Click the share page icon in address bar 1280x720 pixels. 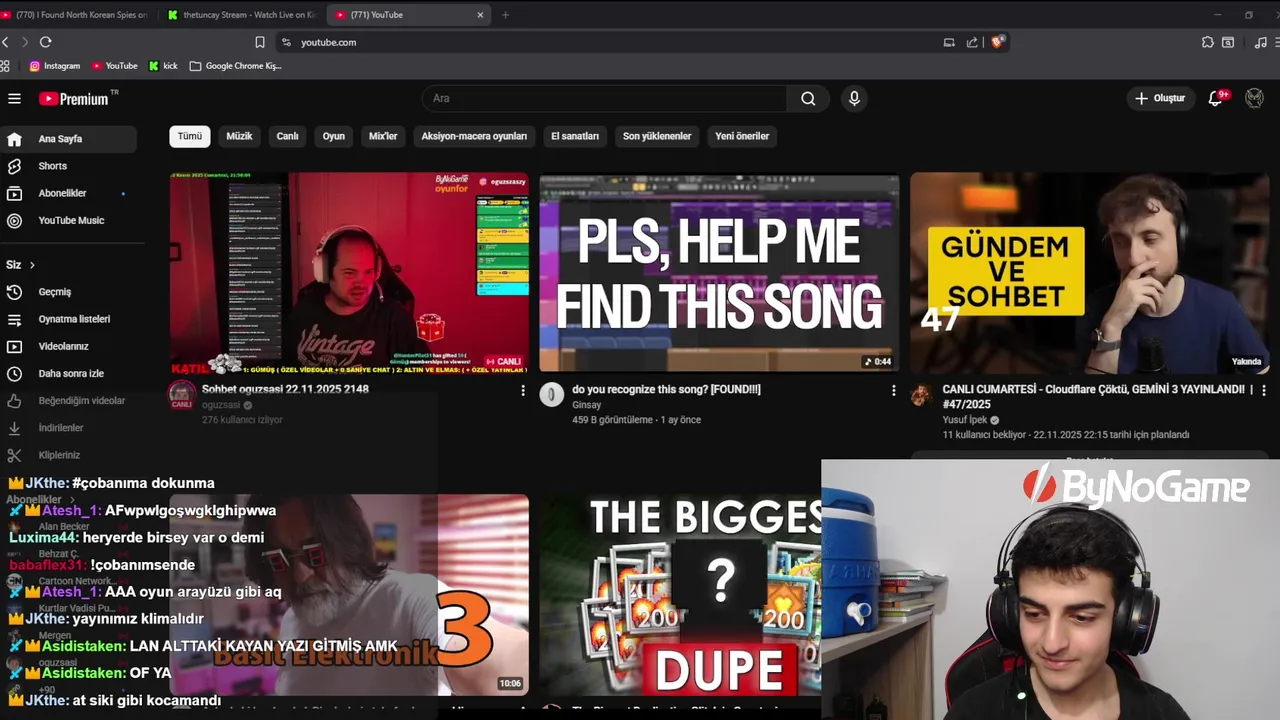click(972, 42)
